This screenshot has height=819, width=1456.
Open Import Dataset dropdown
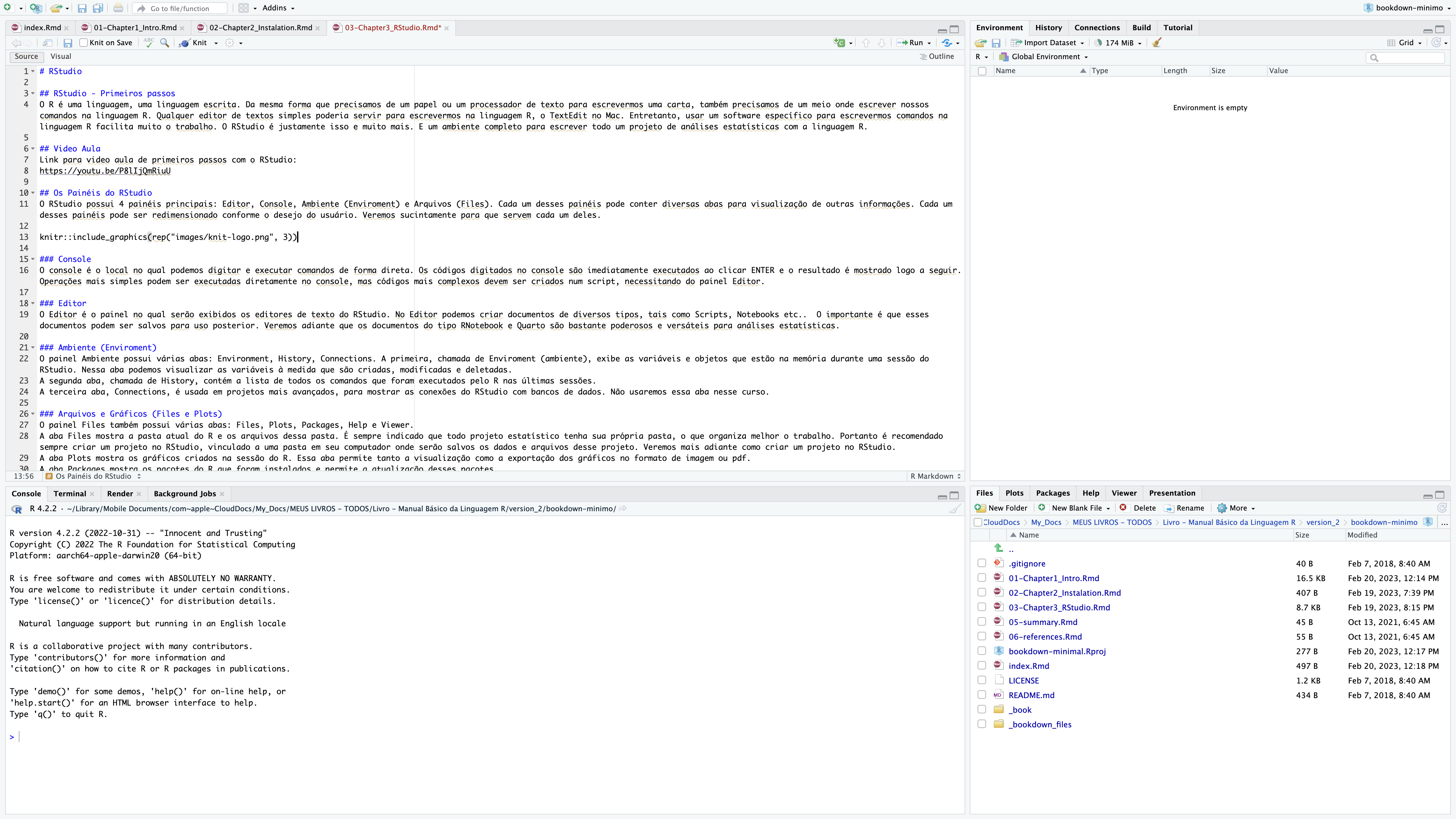[x=1048, y=43]
